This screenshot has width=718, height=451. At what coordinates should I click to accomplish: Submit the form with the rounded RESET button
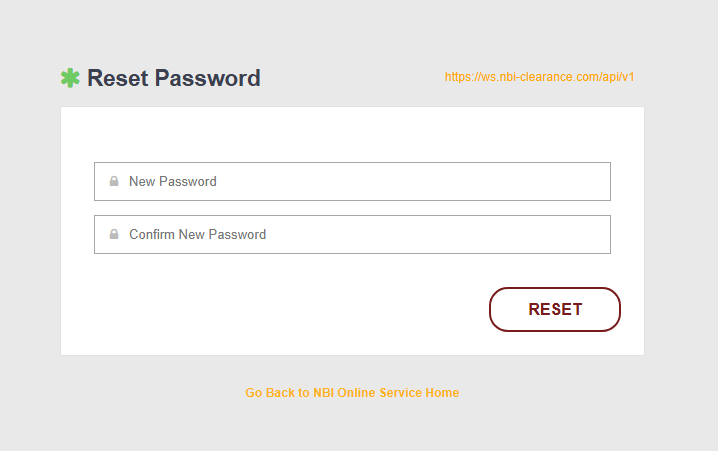tap(555, 309)
